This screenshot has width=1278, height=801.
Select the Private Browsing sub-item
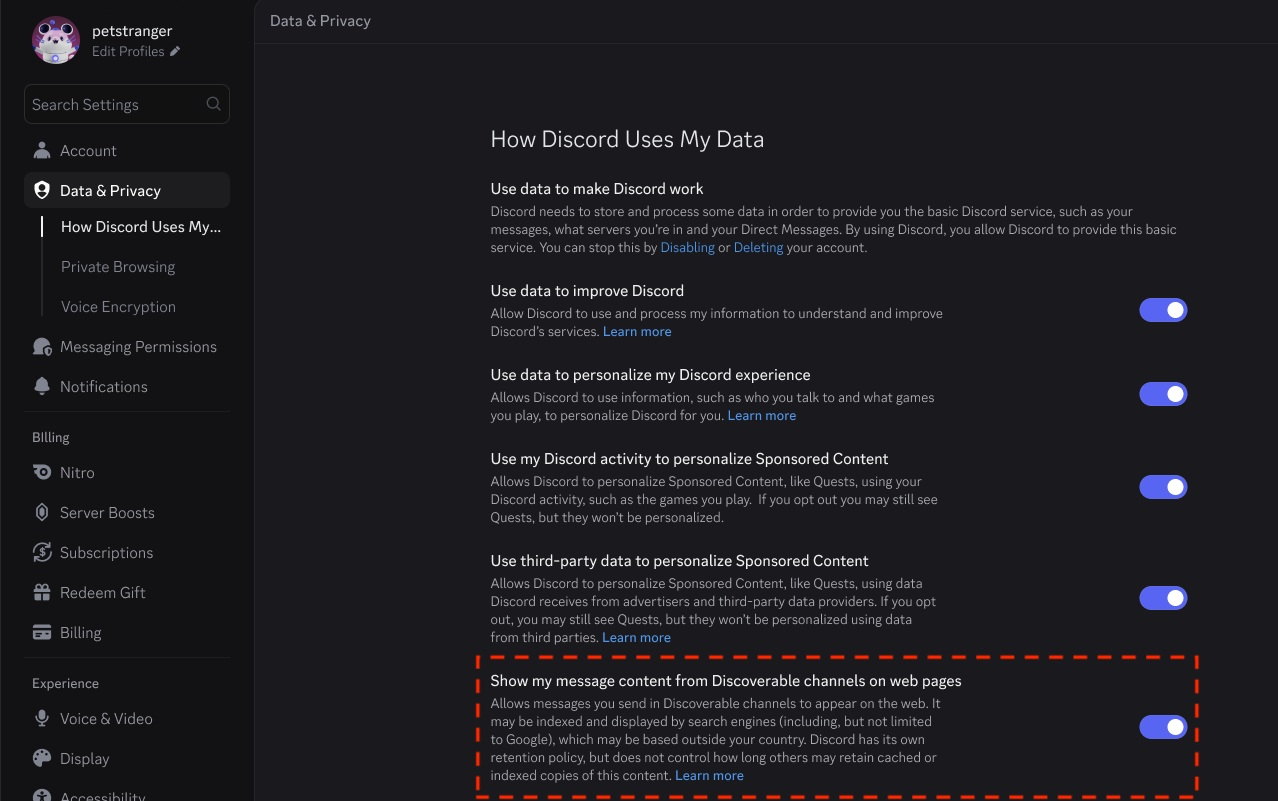tap(118, 267)
